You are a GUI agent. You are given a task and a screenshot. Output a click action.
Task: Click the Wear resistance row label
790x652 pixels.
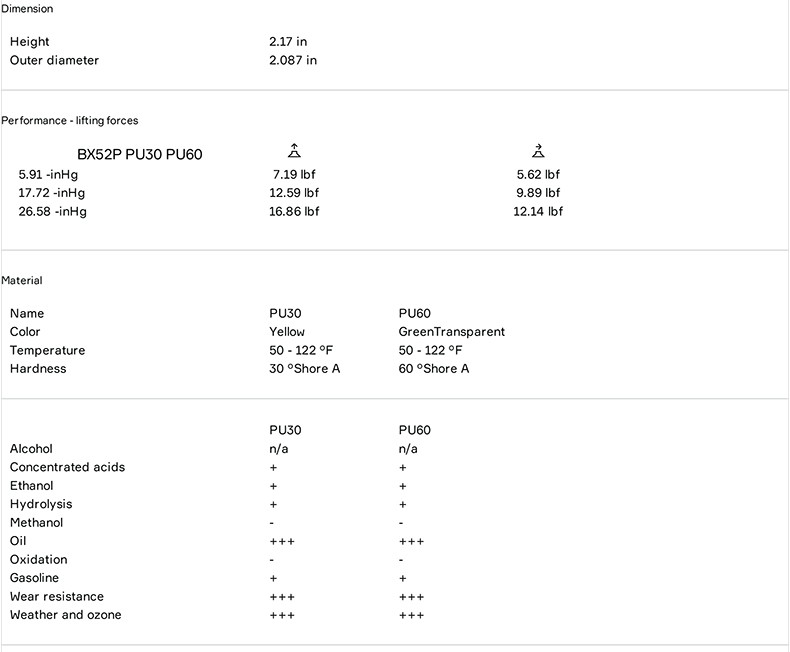click(x=57, y=597)
